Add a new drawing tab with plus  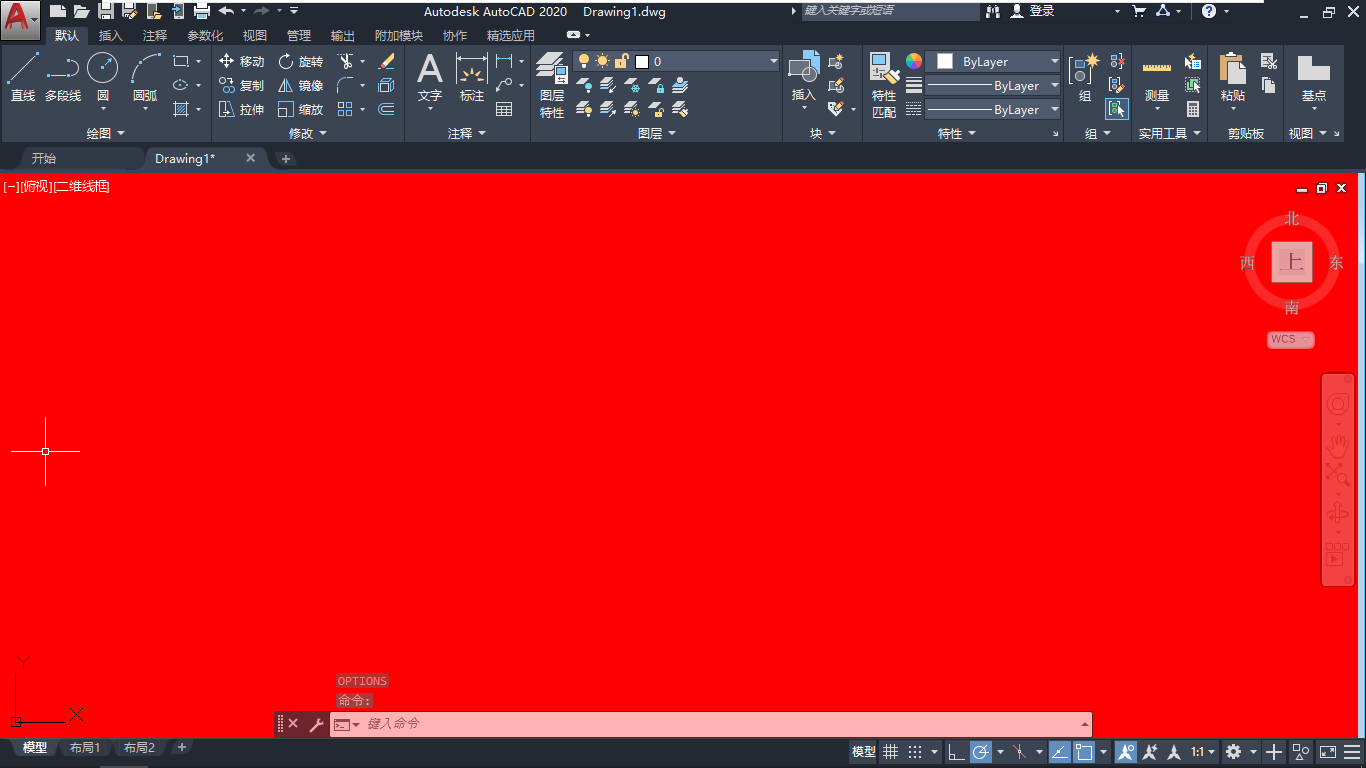point(285,159)
